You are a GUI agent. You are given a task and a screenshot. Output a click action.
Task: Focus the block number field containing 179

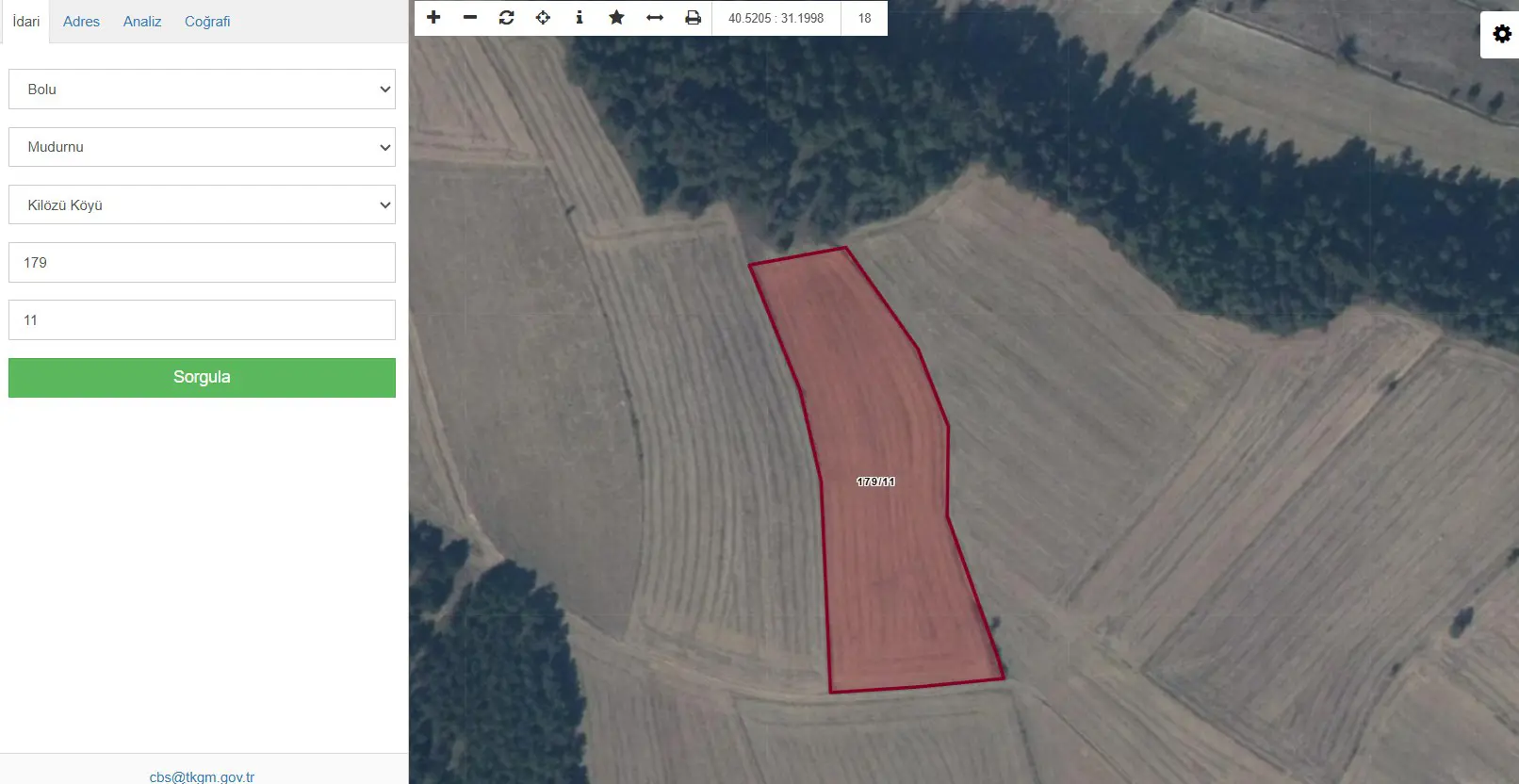click(202, 262)
